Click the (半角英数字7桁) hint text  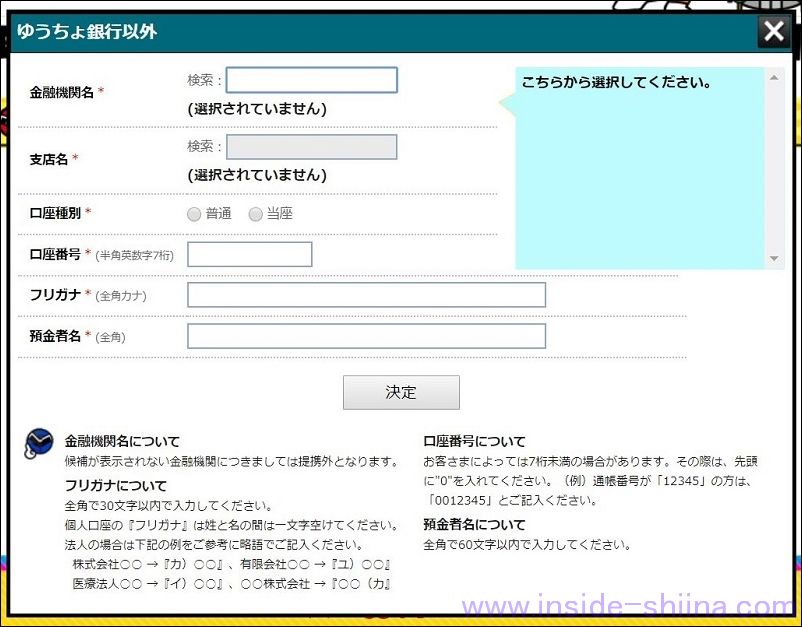click(x=135, y=255)
